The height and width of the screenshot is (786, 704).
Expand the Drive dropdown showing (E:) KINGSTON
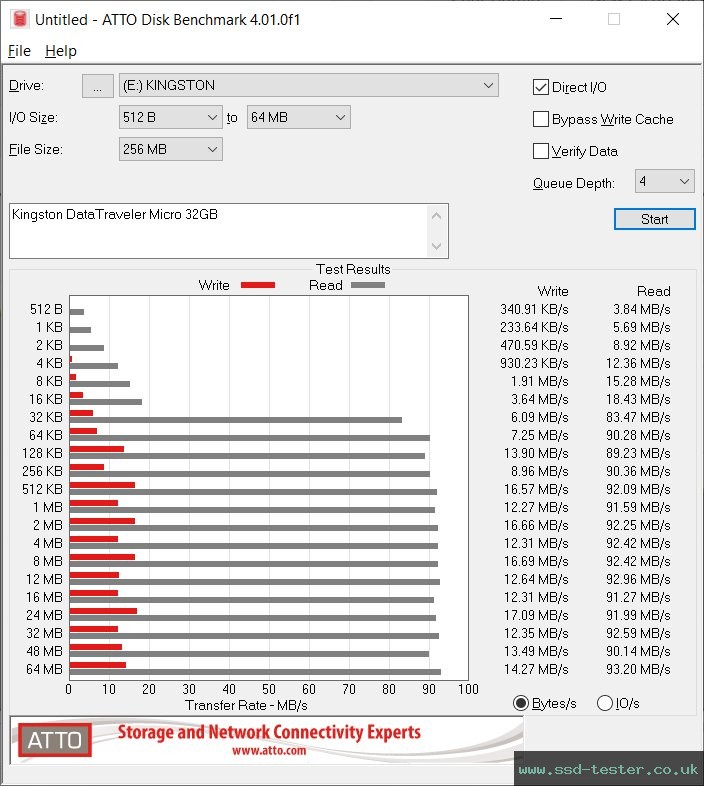click(x=308, y=86)
